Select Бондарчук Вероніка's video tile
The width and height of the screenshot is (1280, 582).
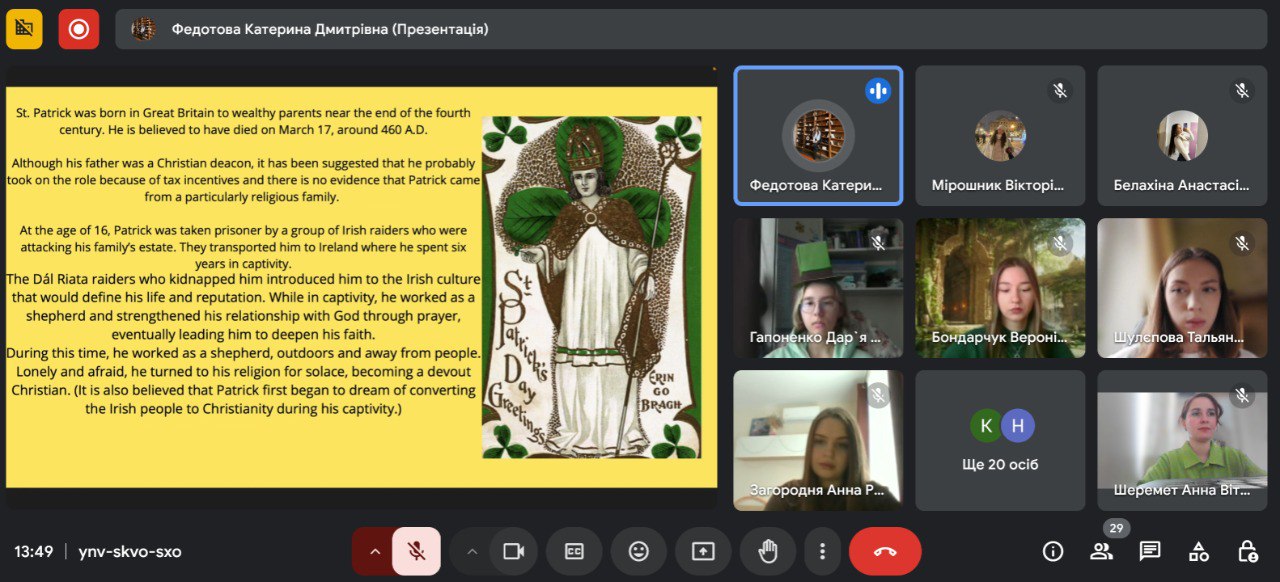(1000, 288)
